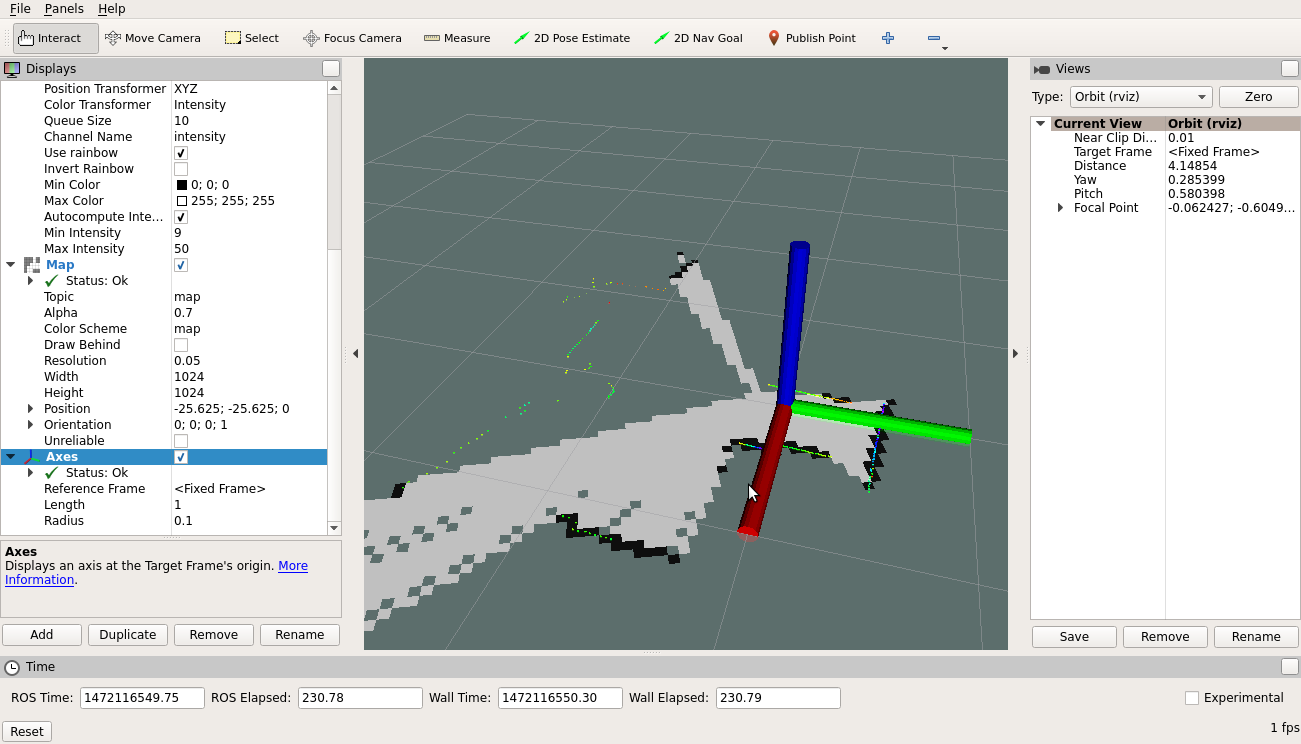
Task: Select the 2D Pose Estimate tool
Action: pyautogui.click(x=572, y=38)
